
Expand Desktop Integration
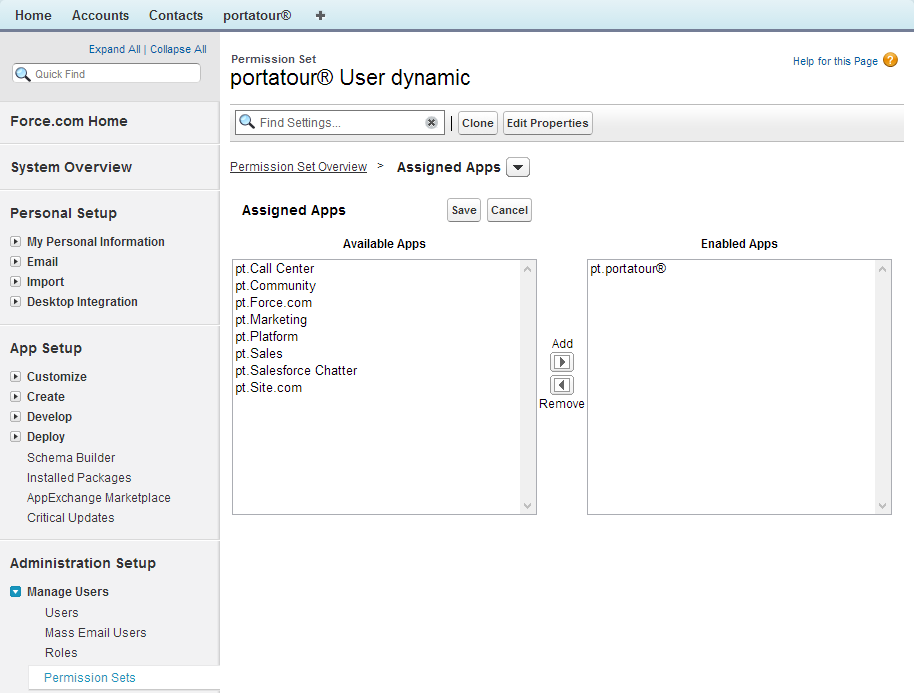(16, 301)
